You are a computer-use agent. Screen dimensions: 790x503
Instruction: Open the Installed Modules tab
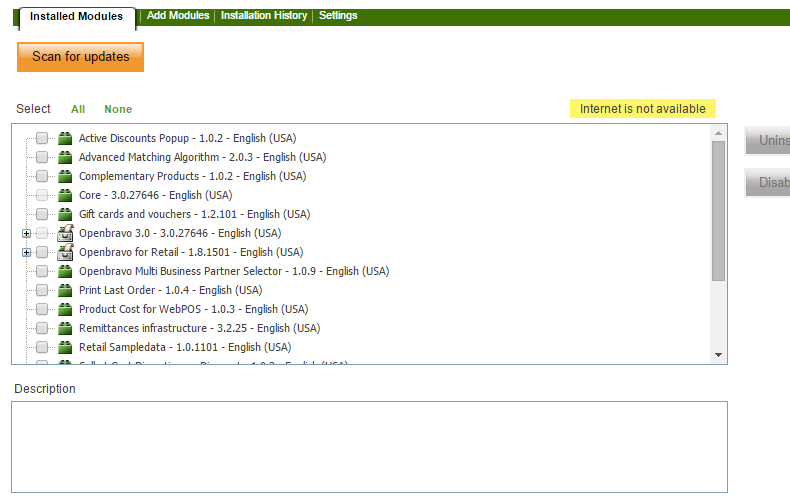tap(77, 17)
